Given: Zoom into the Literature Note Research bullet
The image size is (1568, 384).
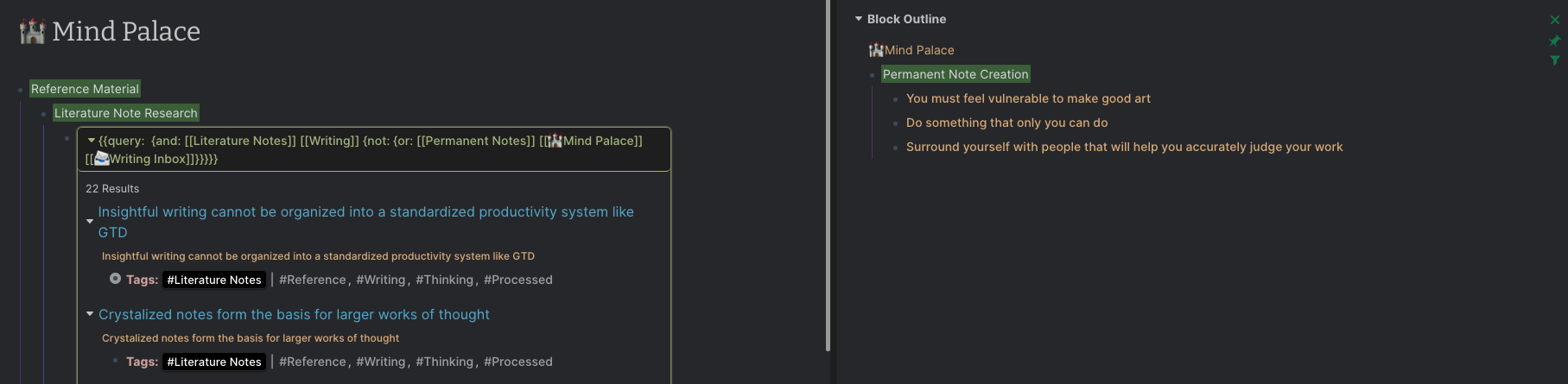Looking at the screenshot, I should coord(44,114).
